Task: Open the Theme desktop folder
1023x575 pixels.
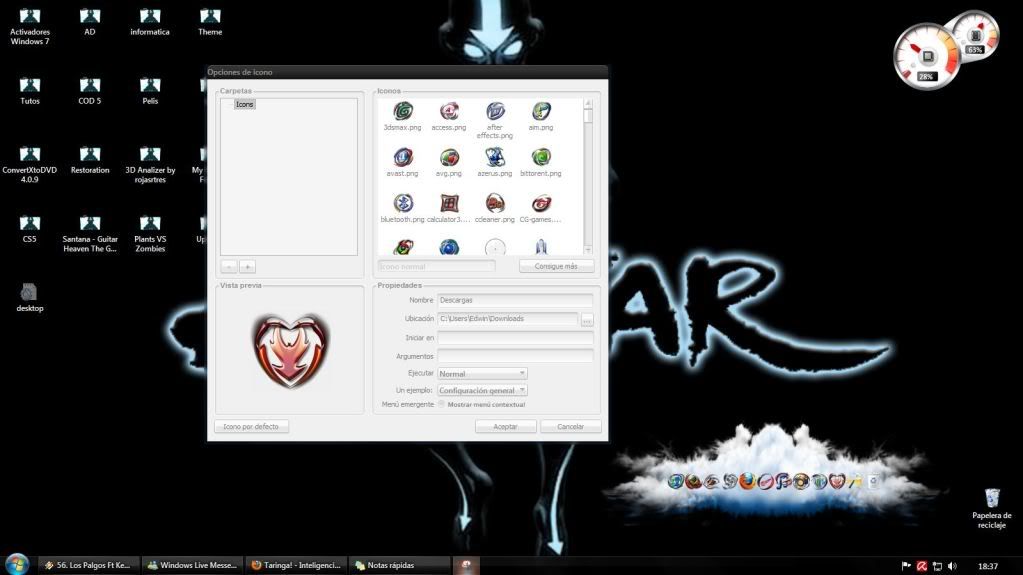Action: (x=210, y=22)
